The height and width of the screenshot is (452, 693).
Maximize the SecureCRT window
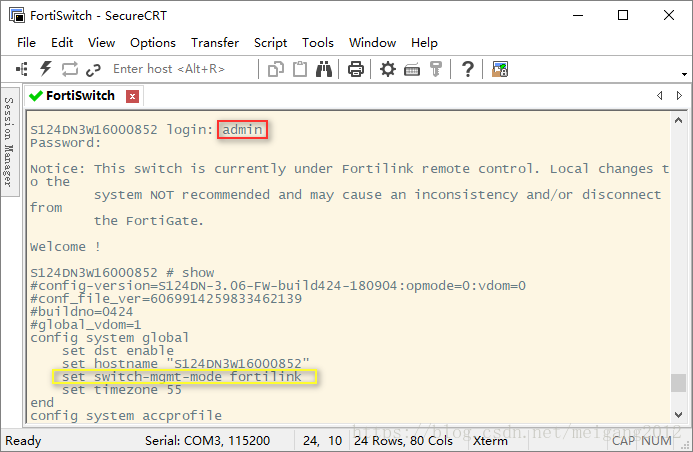[623, 15]
